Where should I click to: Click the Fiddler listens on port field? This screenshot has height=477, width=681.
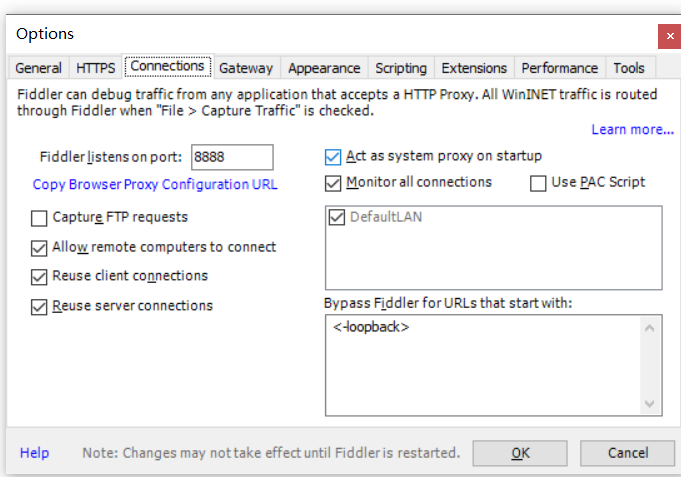click(x=232, y=157)
